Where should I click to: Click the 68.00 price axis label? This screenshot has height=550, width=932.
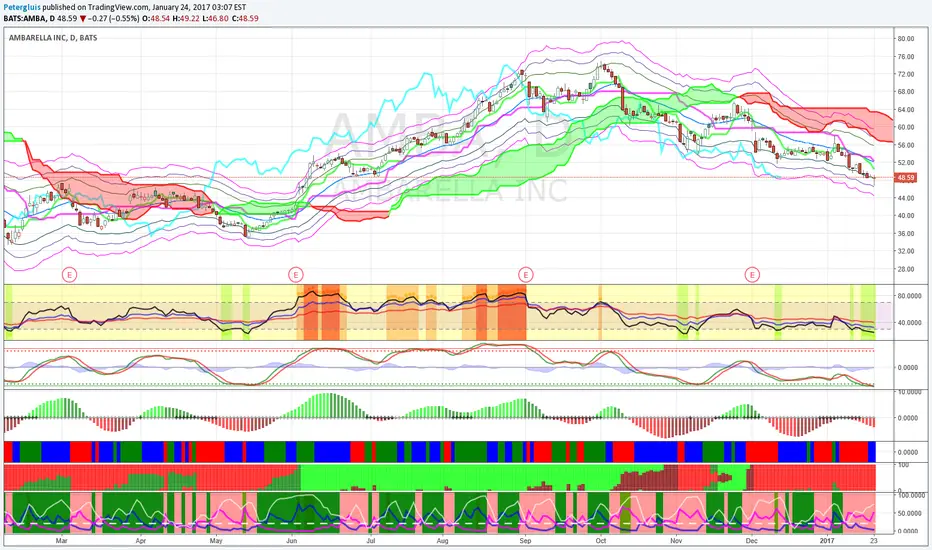906,92
